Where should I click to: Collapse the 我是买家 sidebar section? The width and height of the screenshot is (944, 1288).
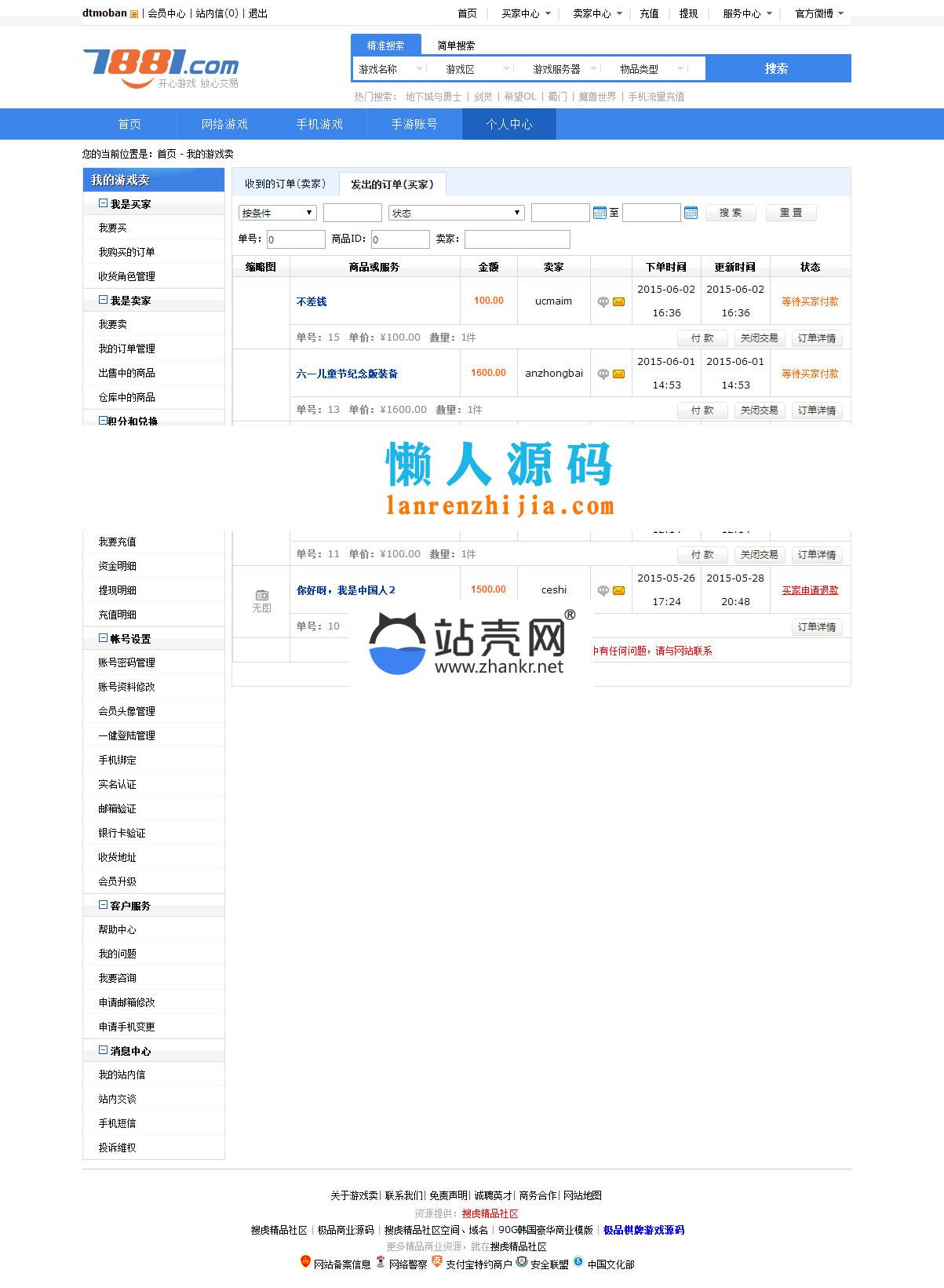pyautogui.click(x=103, y=203)
